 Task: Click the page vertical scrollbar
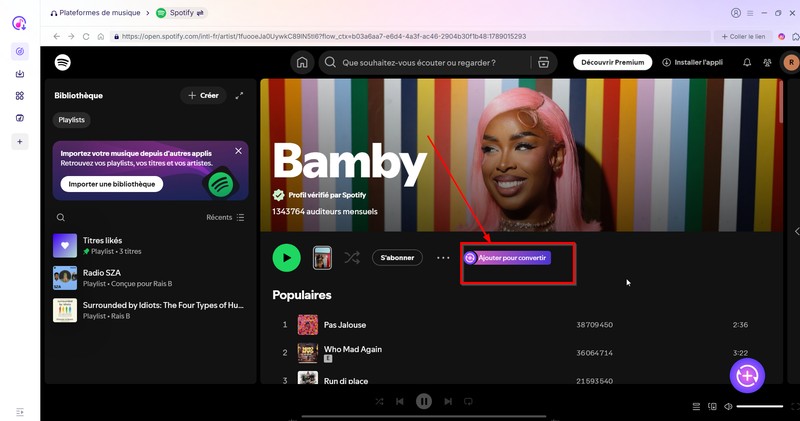(781, 101)
